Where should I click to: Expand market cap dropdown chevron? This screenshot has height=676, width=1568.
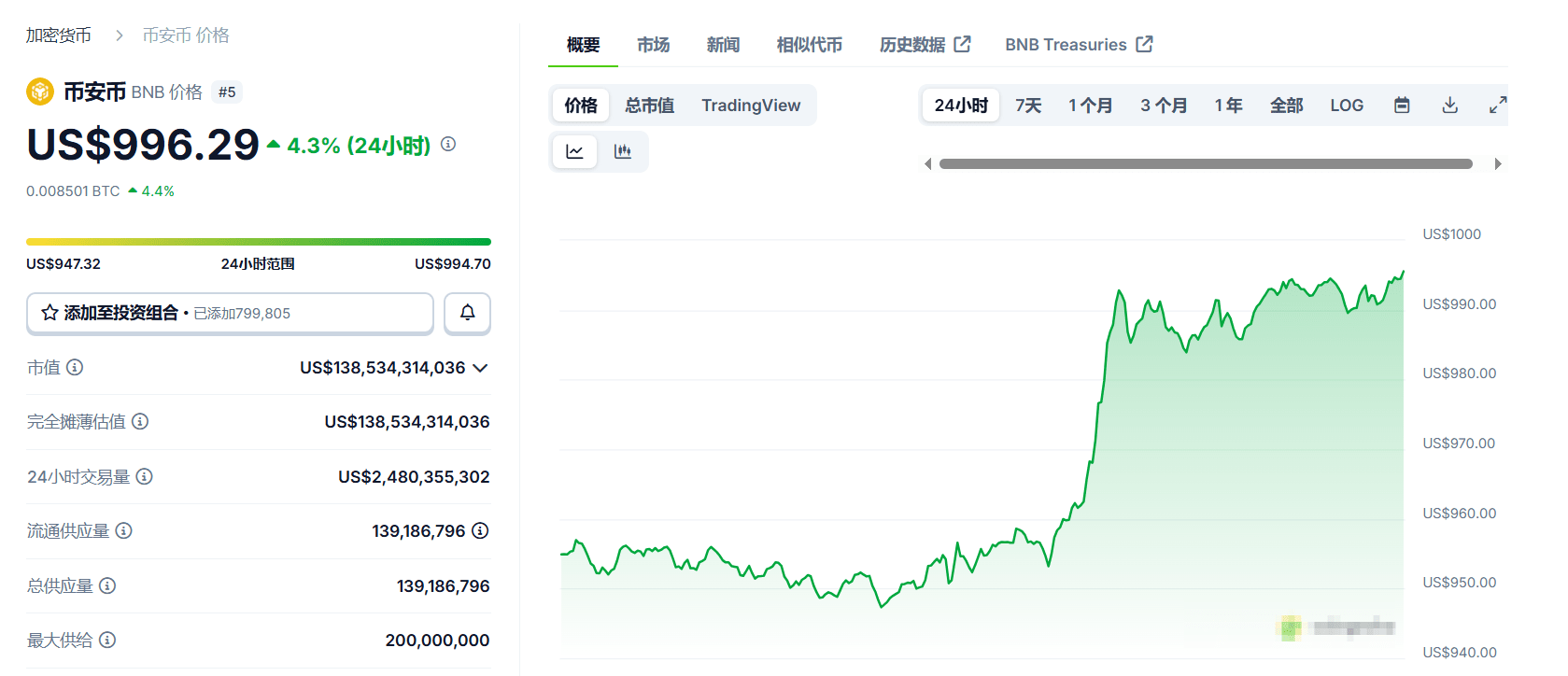480,368
